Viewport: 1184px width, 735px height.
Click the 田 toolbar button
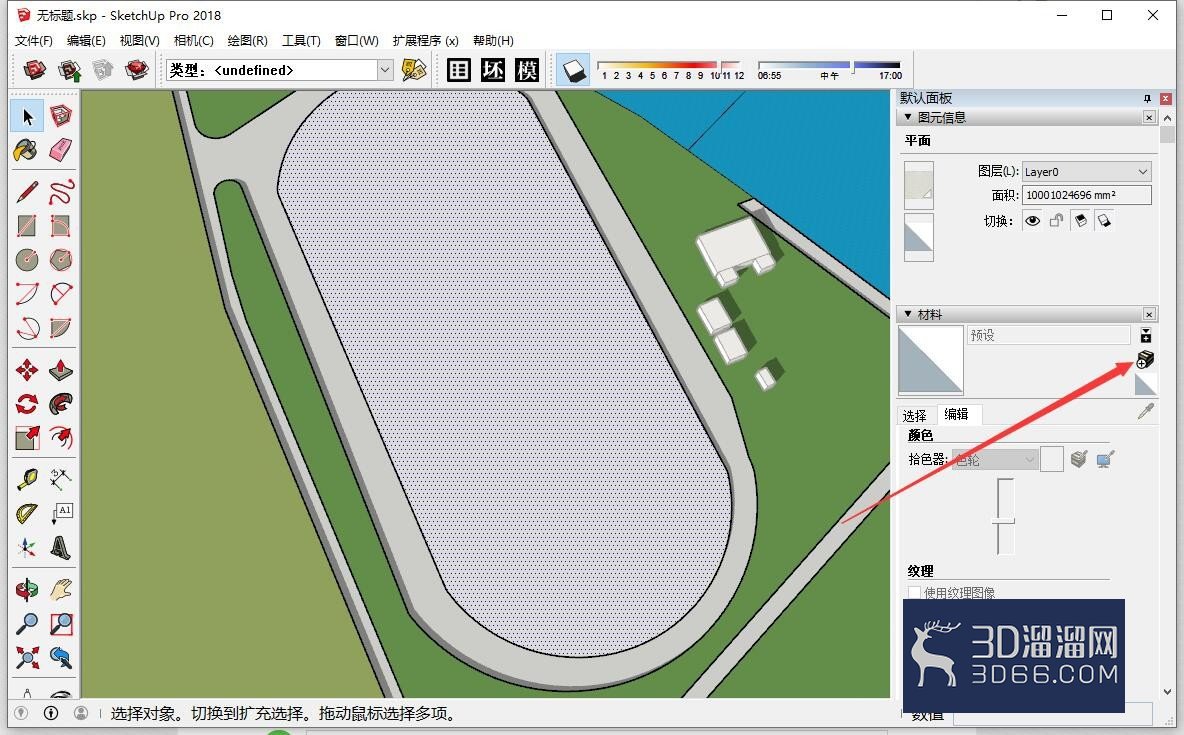(x=459, y=70)
